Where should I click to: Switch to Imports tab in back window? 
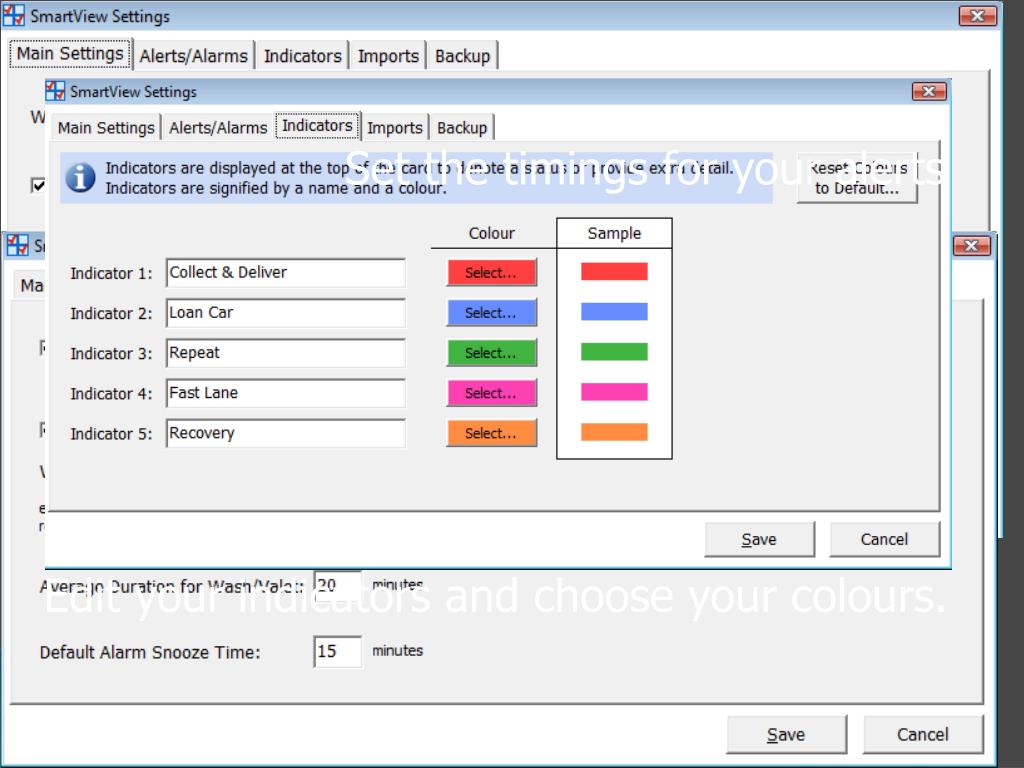tap(388, 56)
